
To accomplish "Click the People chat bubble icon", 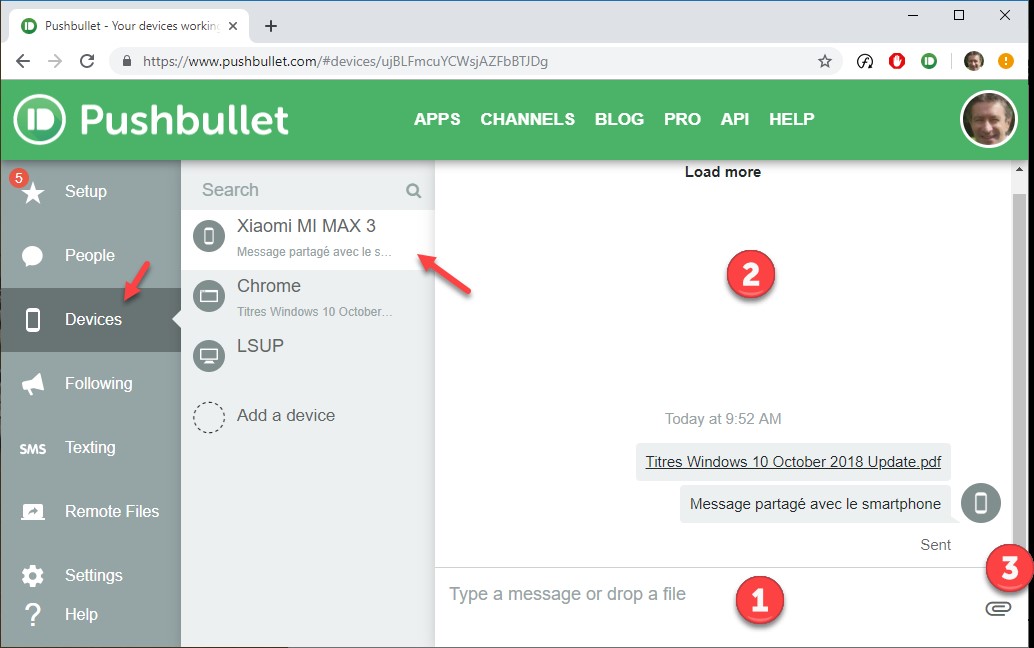I will (x=32, y=256).
